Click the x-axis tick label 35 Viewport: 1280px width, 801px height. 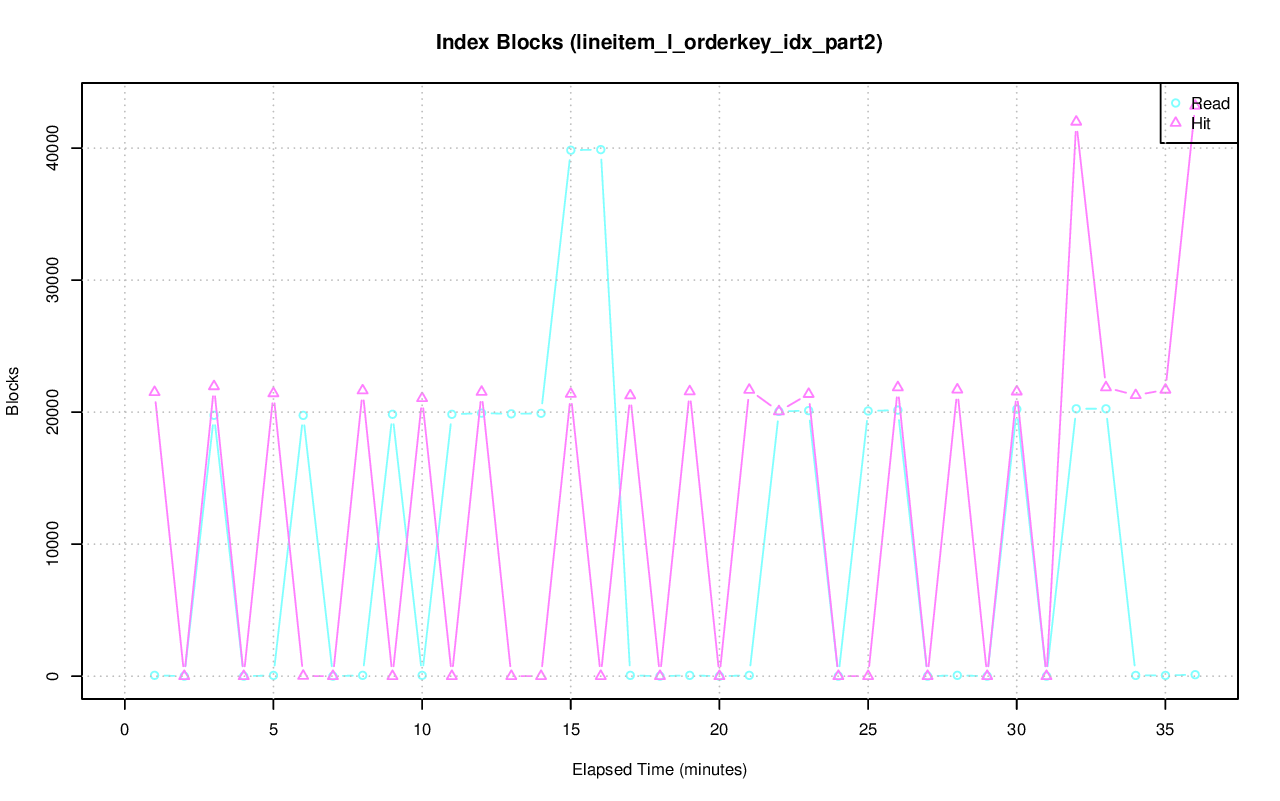[1165, 730]
